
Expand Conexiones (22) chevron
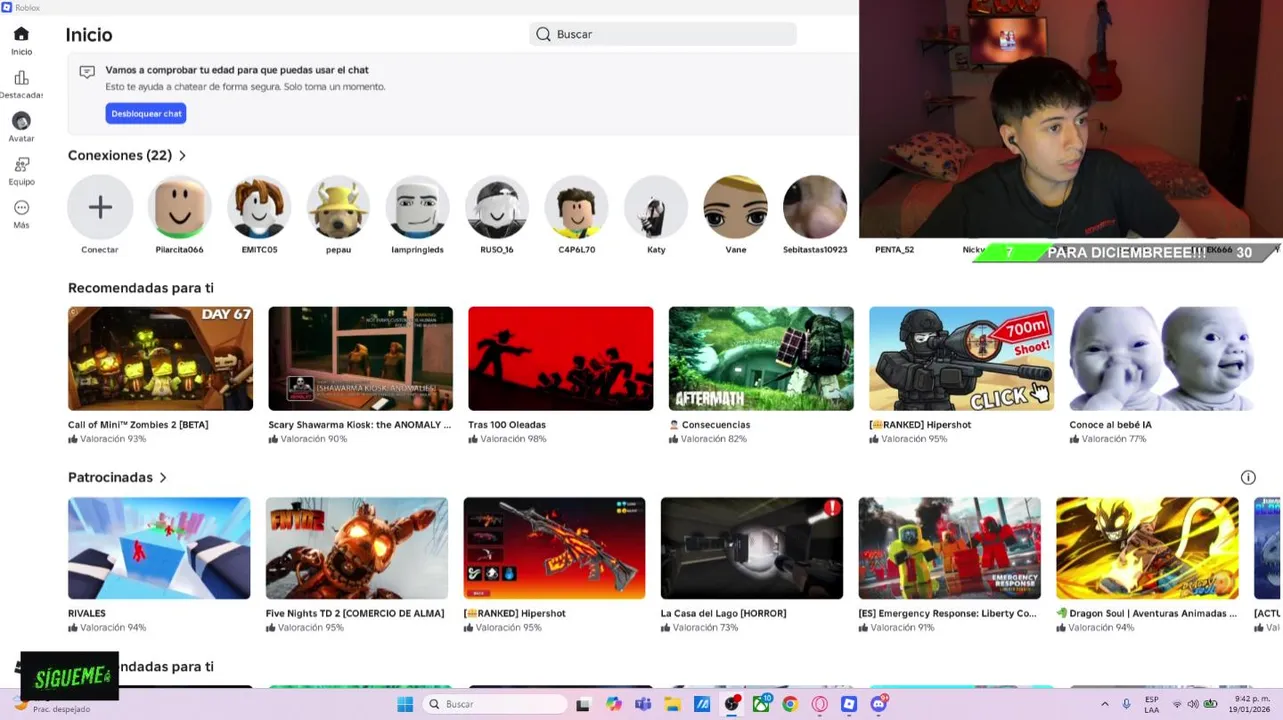182,156
